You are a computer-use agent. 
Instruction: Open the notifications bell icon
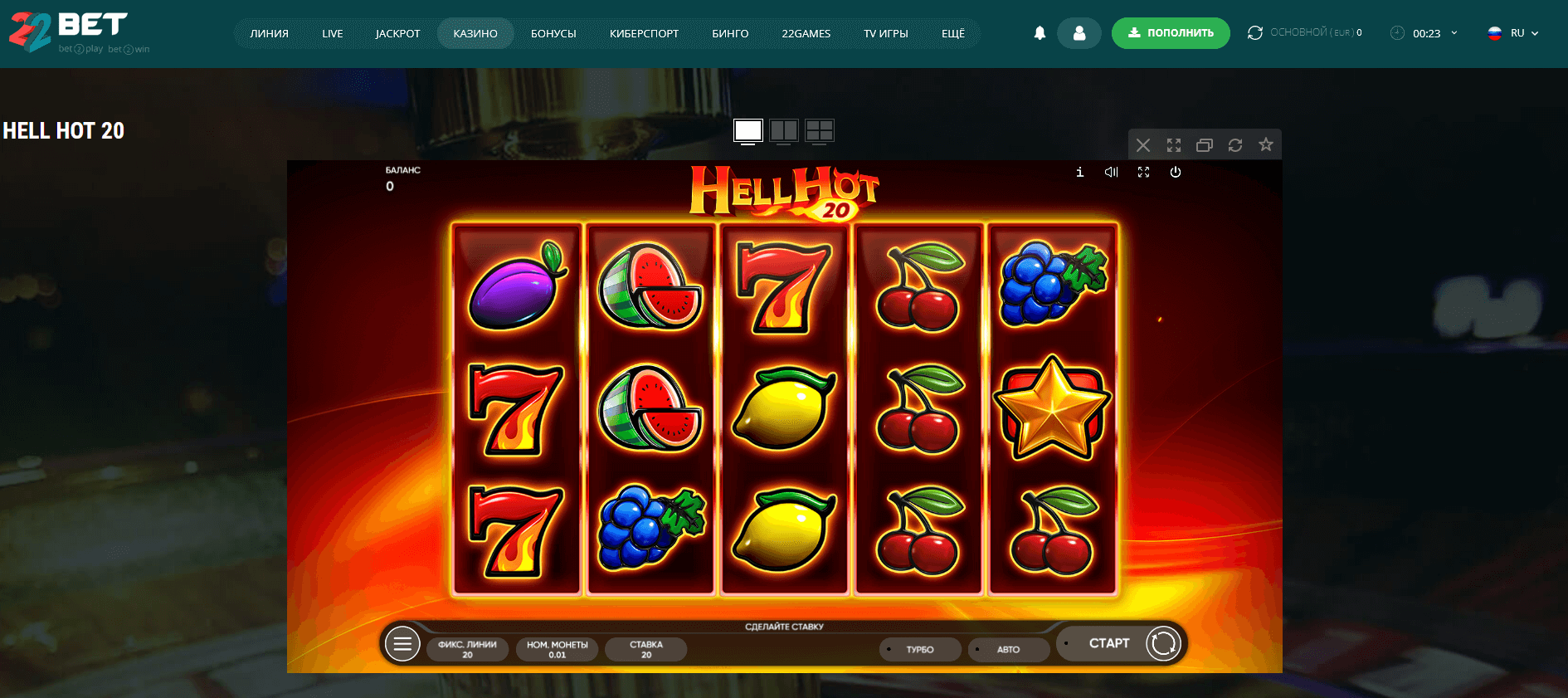(x=1040, y=33)
